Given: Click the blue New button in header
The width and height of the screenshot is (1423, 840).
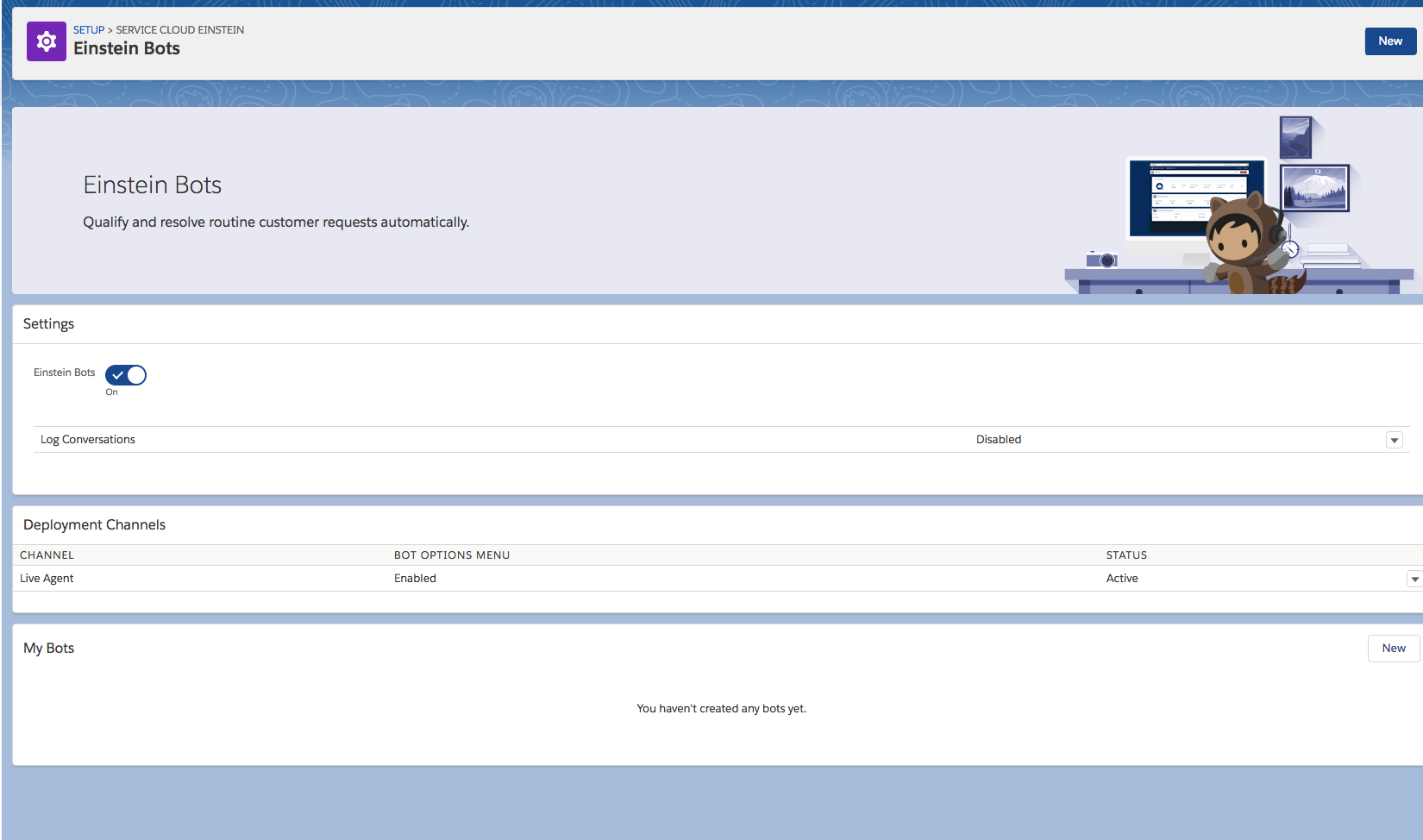Looking at the screenshot, I should [x=1390, y=41].
